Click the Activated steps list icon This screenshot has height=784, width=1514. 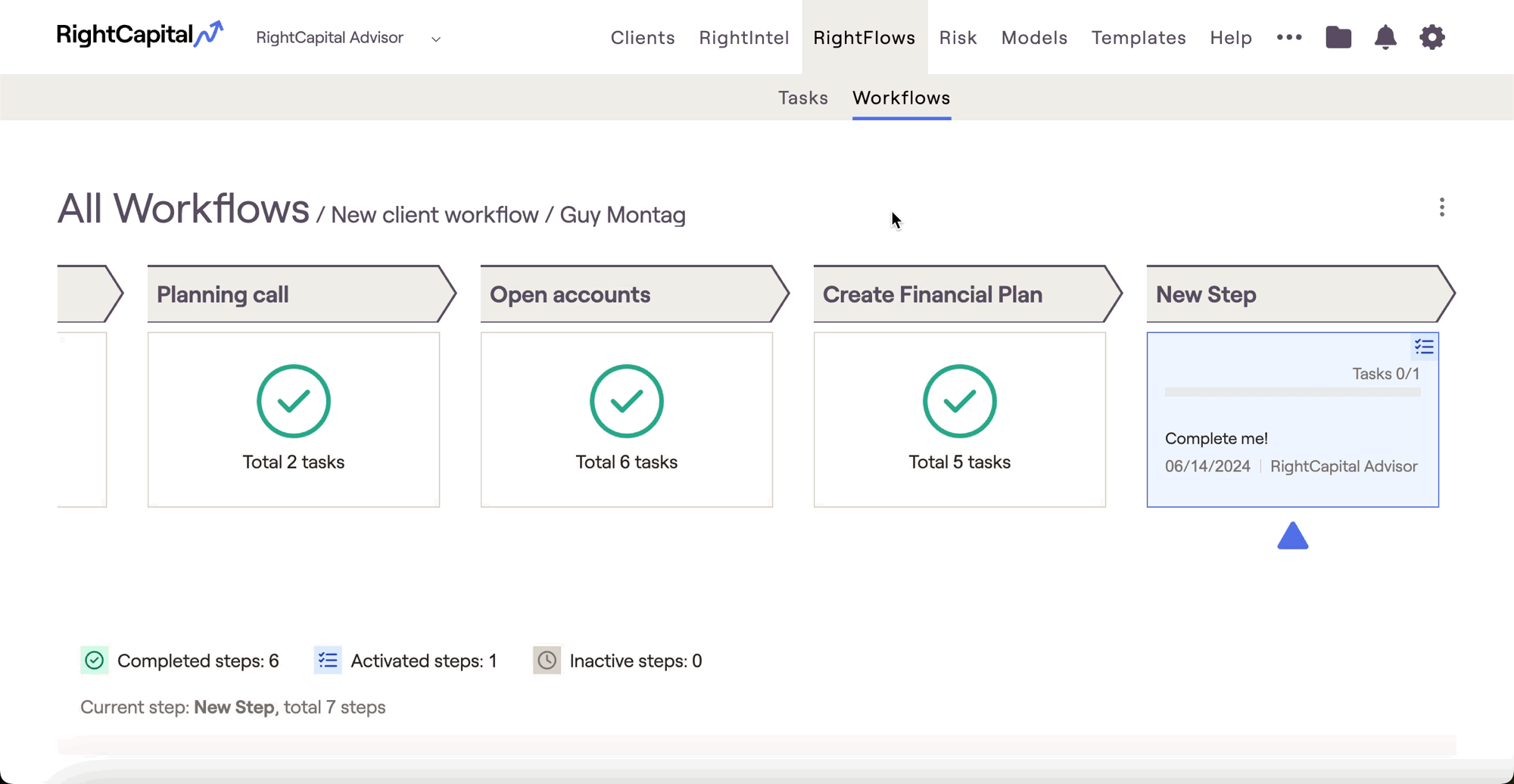click(x=328, y=661)
